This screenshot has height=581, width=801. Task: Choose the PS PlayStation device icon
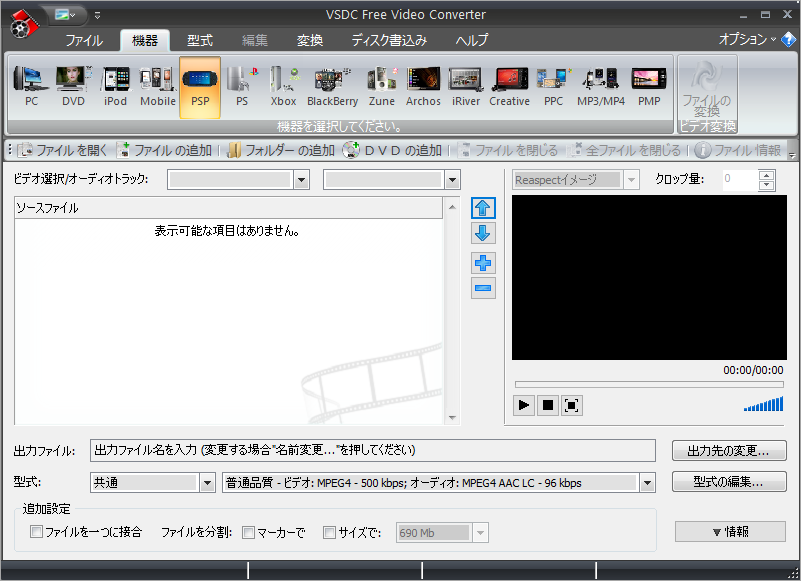(x=242, y=87)
